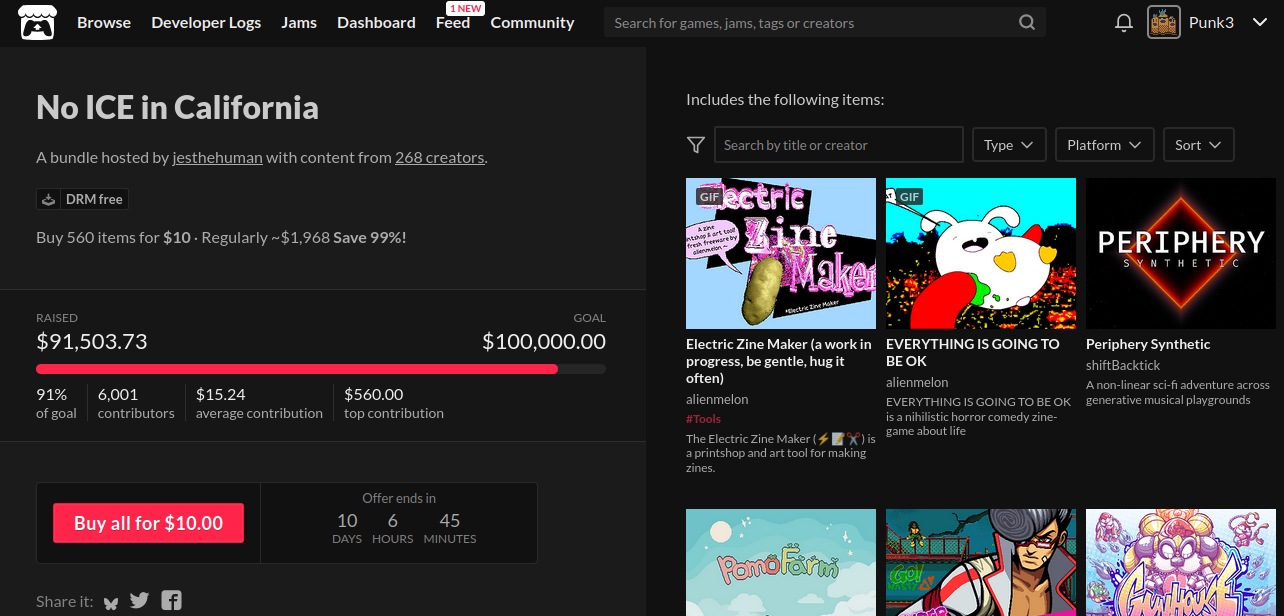
Task: Open the notifications bell
Action: pos(1124,22)
